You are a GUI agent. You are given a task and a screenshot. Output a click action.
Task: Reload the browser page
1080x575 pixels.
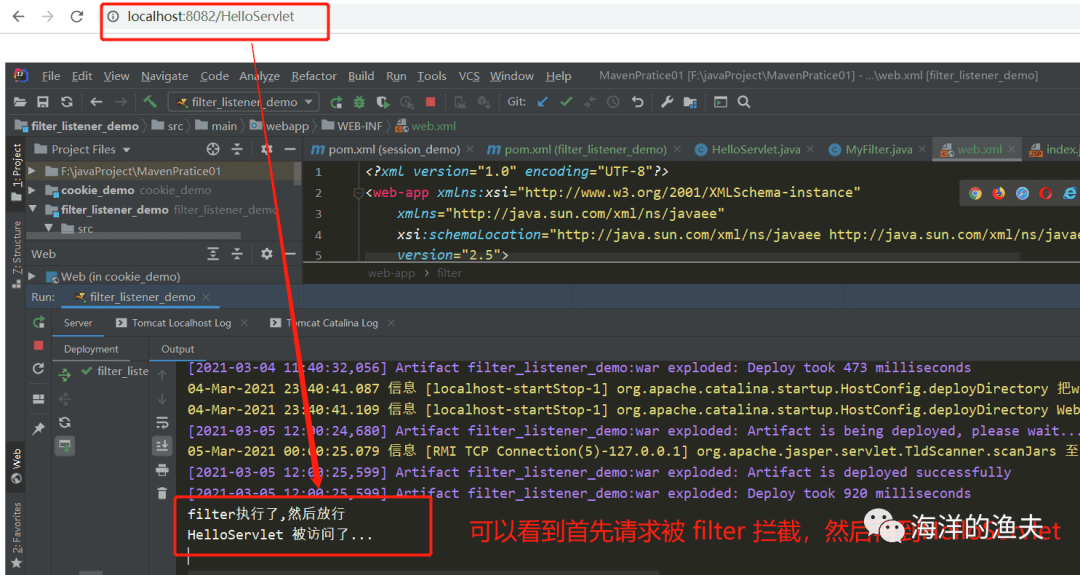click(76, 17)
